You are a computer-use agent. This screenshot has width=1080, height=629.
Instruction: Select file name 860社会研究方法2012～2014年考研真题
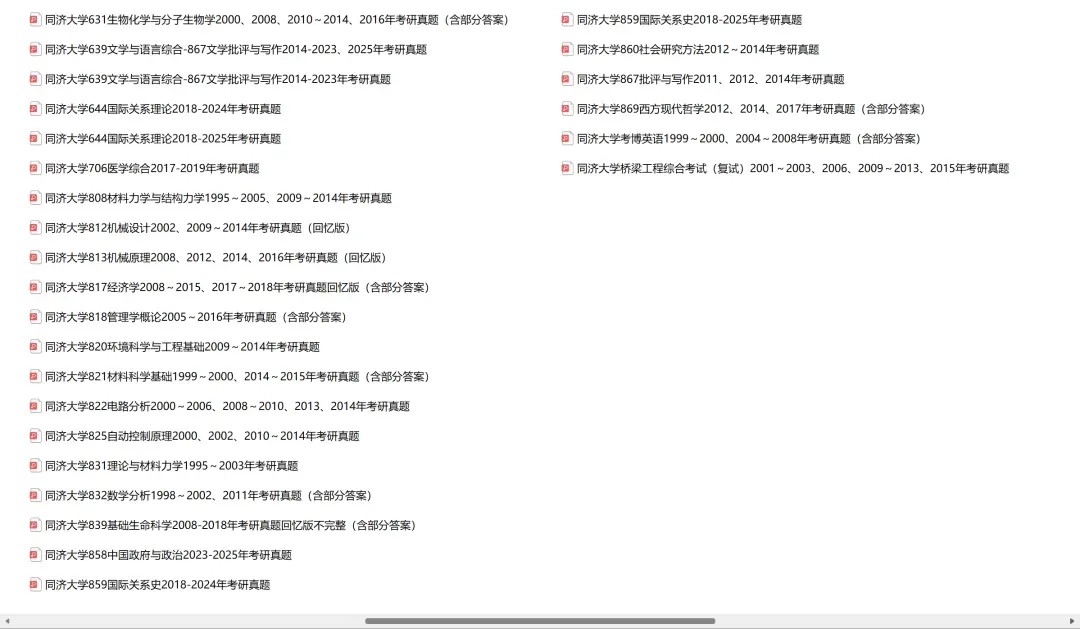pyautogui.click(x=698, y=50)
